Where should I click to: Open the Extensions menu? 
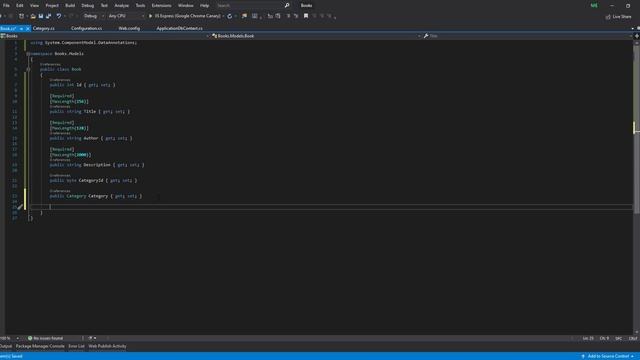161,6
